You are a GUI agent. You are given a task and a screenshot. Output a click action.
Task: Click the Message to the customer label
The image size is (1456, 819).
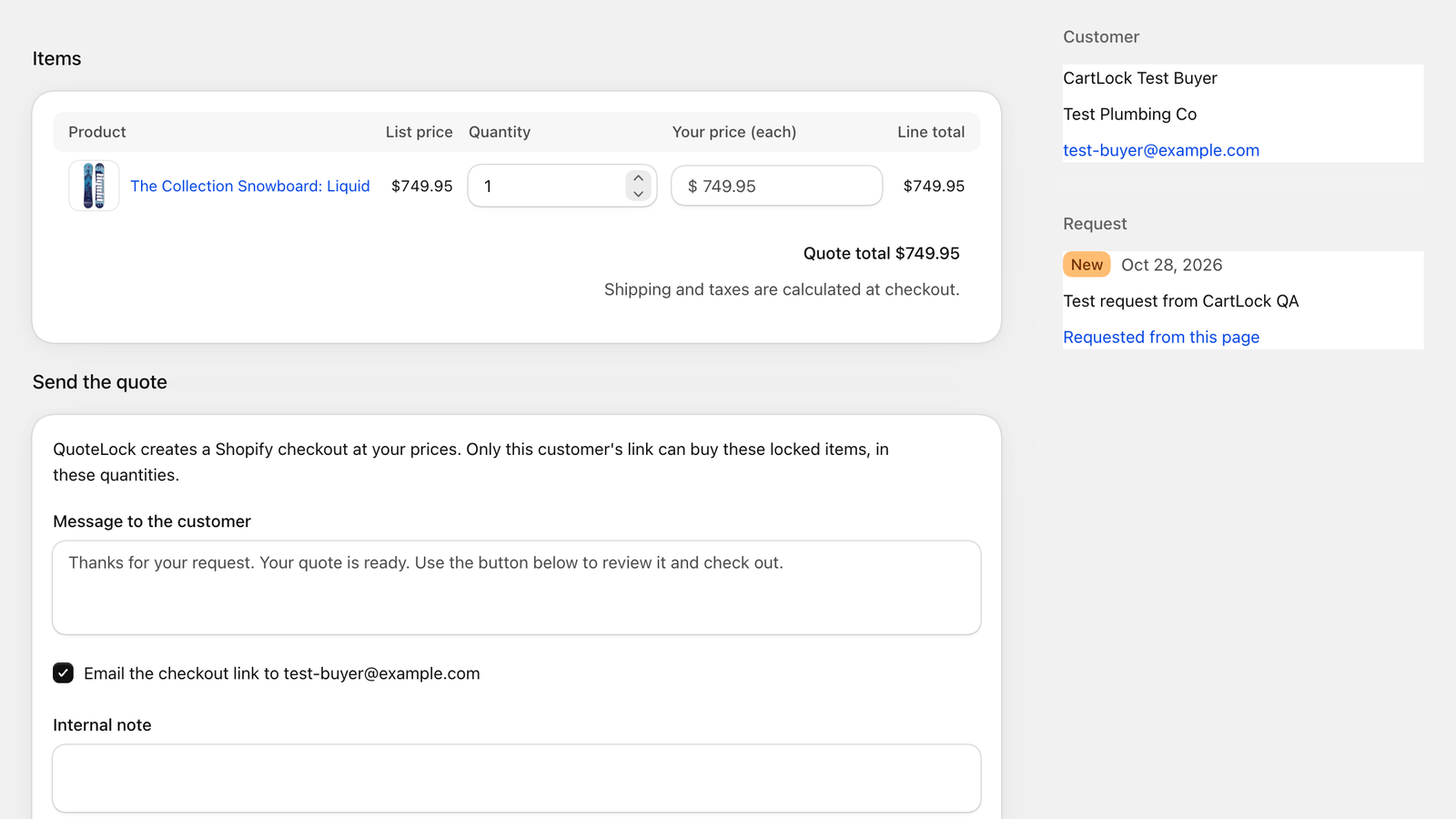point(152,521)
